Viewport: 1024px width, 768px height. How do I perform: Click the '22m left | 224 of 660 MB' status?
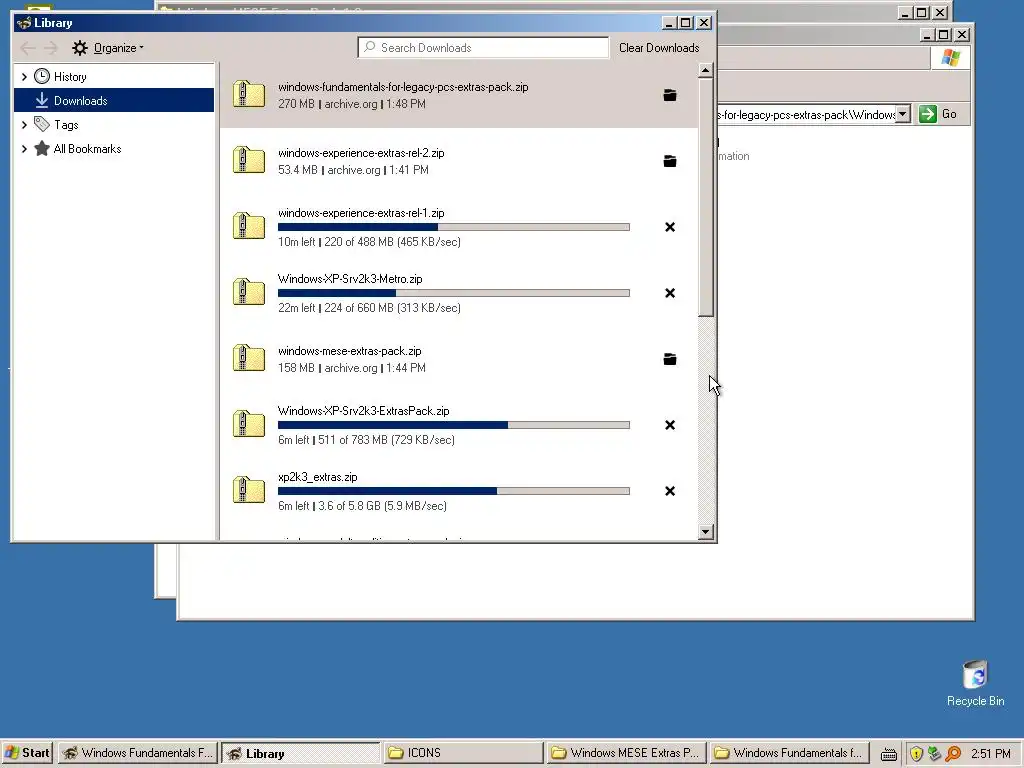point(369,308)
